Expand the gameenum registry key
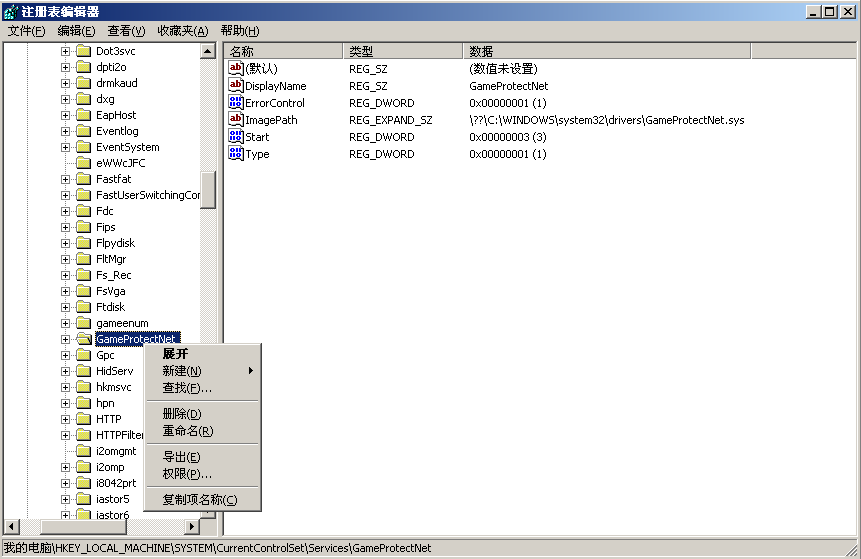Viewport: 861px width, 559px height. 66,323
